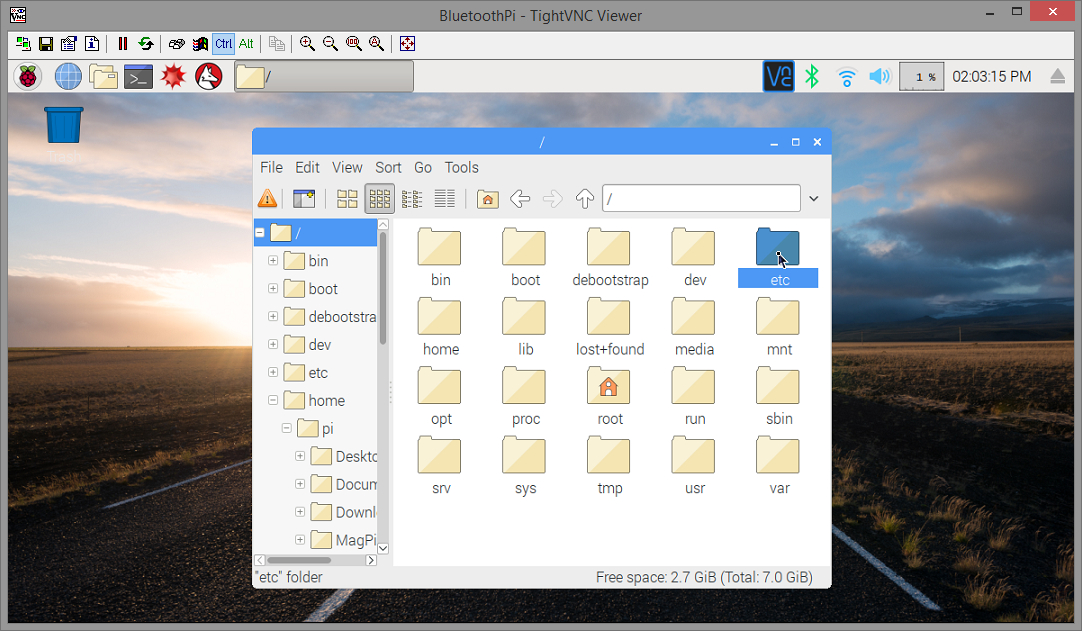Screen dimensions: 1082x631
Task: Launch Wolfram wolf icon
Action: (208, 77)
